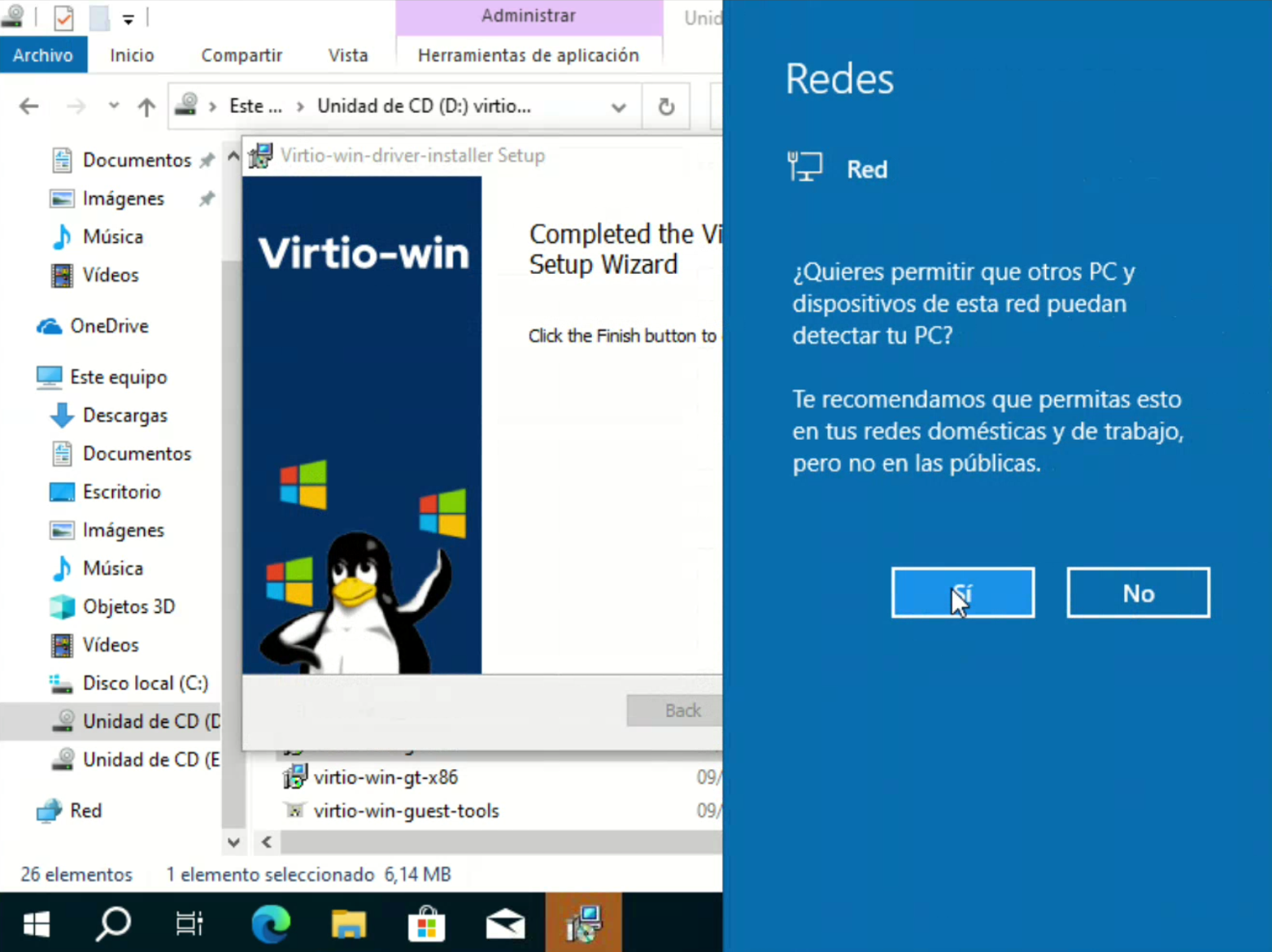Switch to the Vista ribbon tab
1272x952 pixels.
347,55
